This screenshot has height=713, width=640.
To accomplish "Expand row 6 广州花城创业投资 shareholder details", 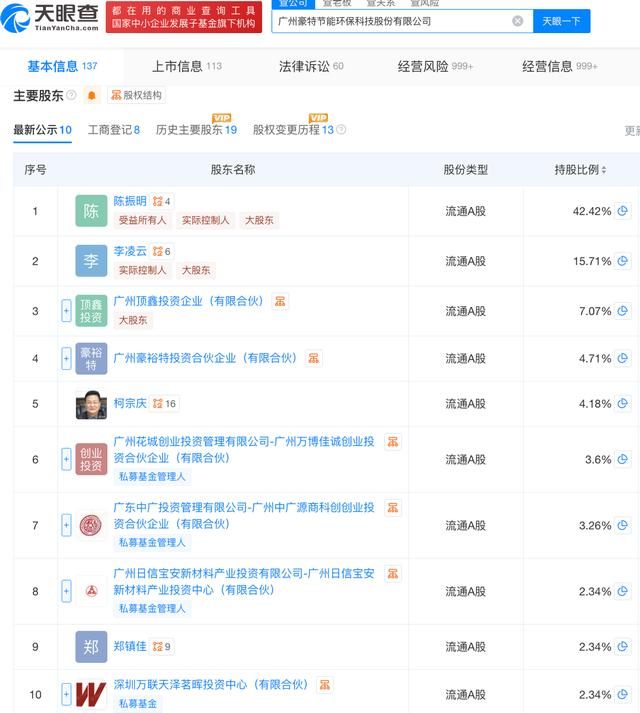I will (66, 459).
